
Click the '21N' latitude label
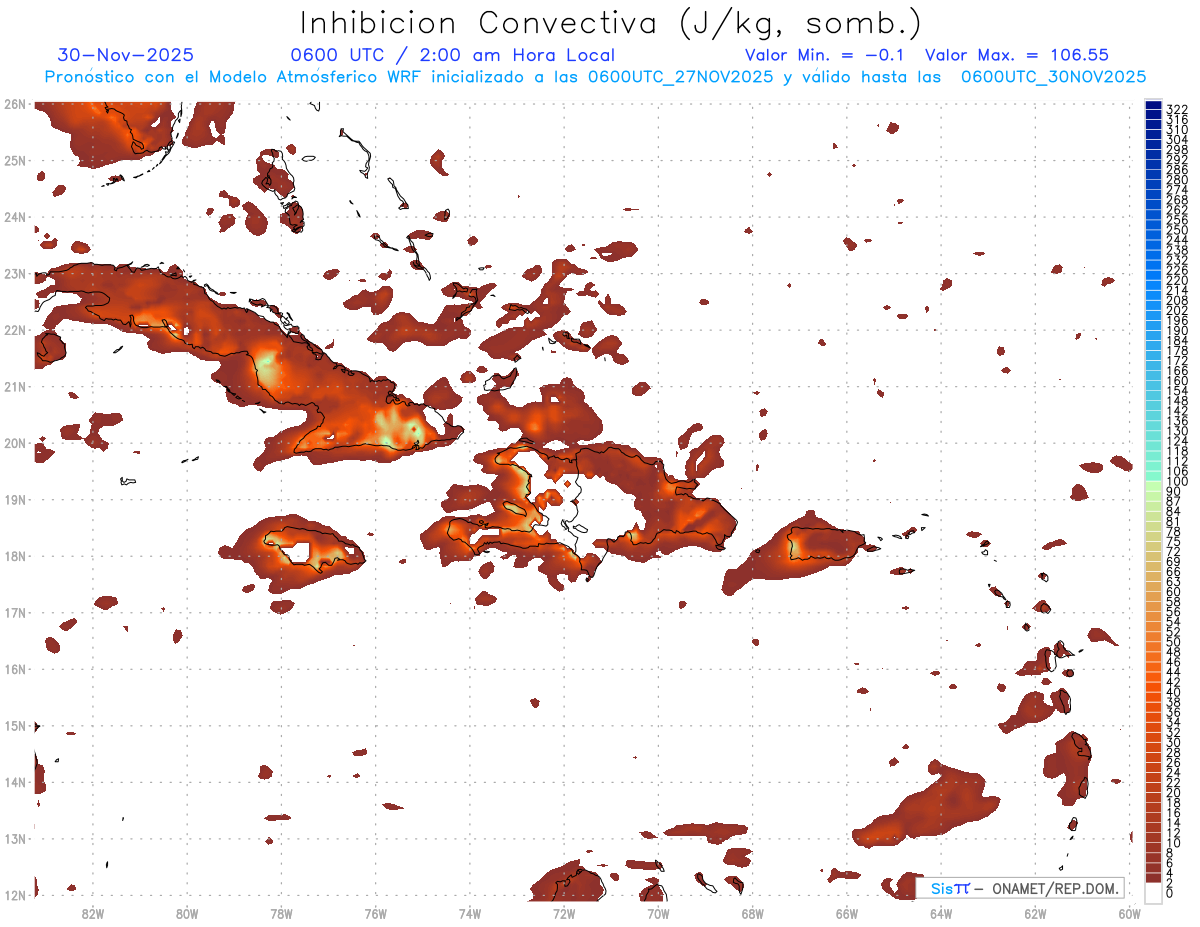[x=14, y=386]
